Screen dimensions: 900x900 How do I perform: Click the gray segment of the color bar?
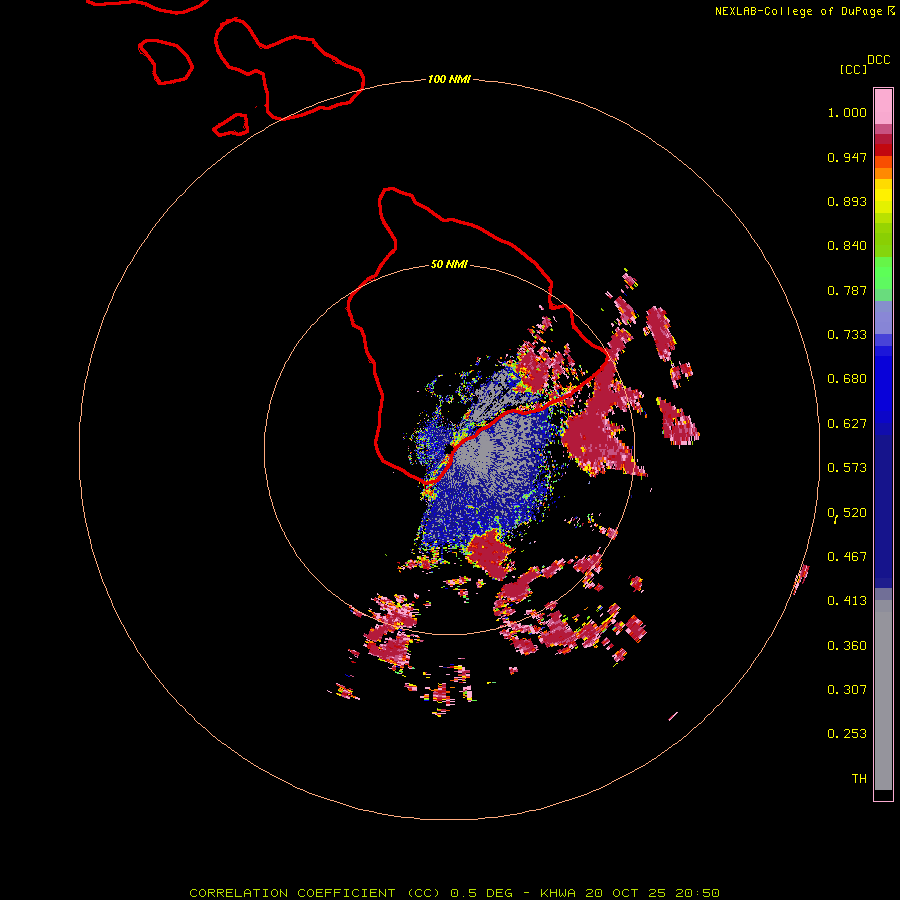point(883,695)
